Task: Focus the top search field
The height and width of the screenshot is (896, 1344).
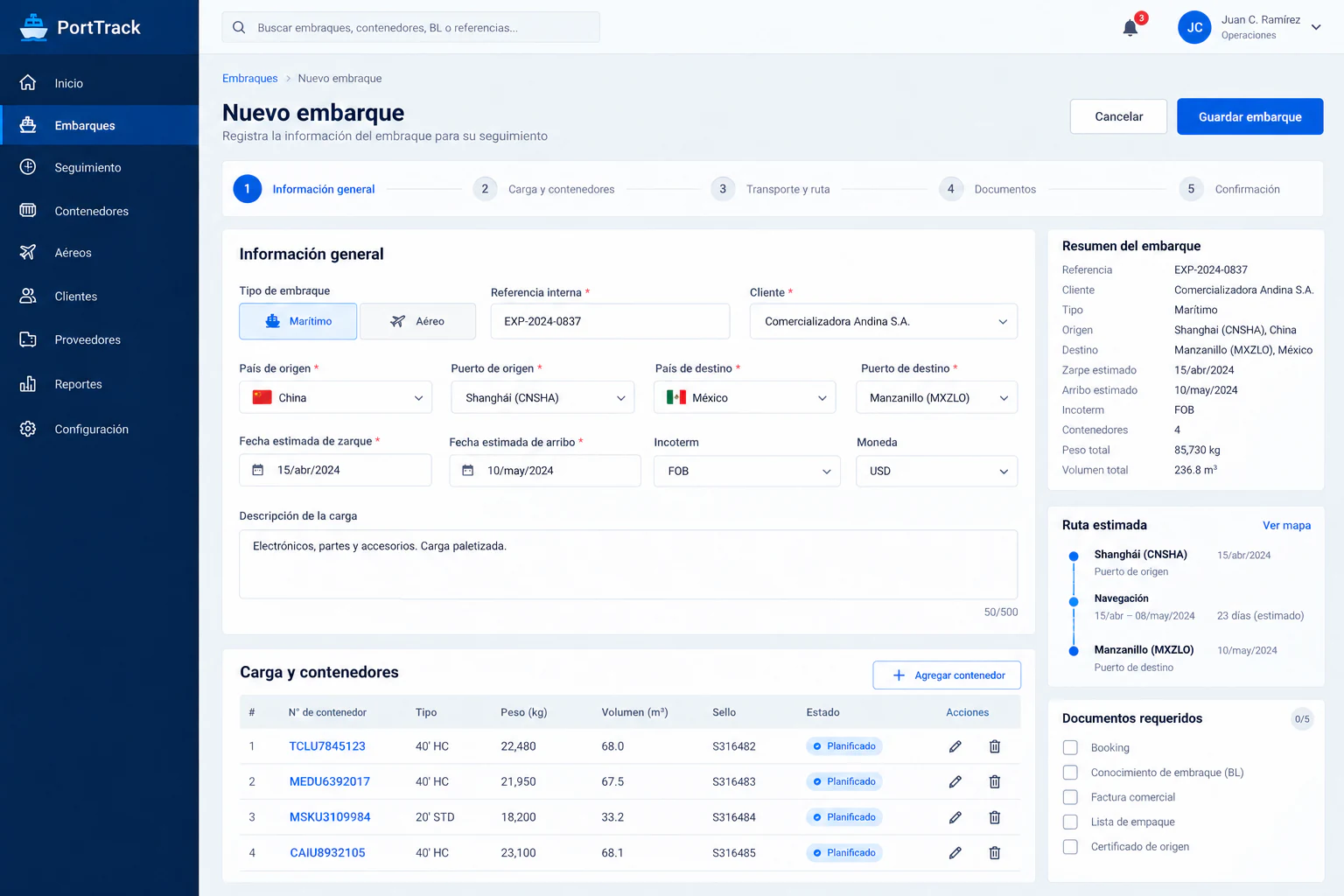Action: [411, 27]
